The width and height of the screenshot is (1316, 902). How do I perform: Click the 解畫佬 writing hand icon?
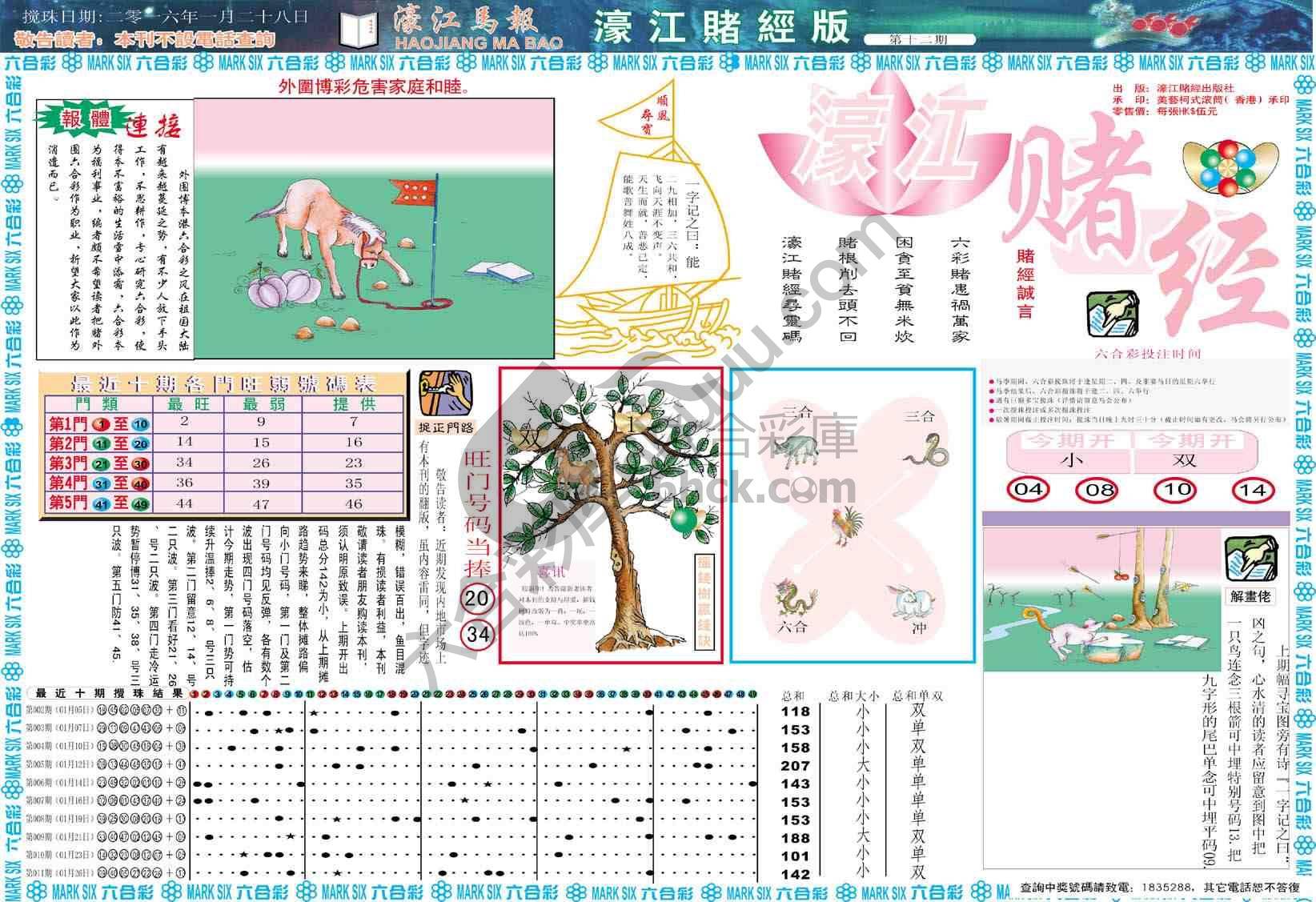tap(1250, 559)
